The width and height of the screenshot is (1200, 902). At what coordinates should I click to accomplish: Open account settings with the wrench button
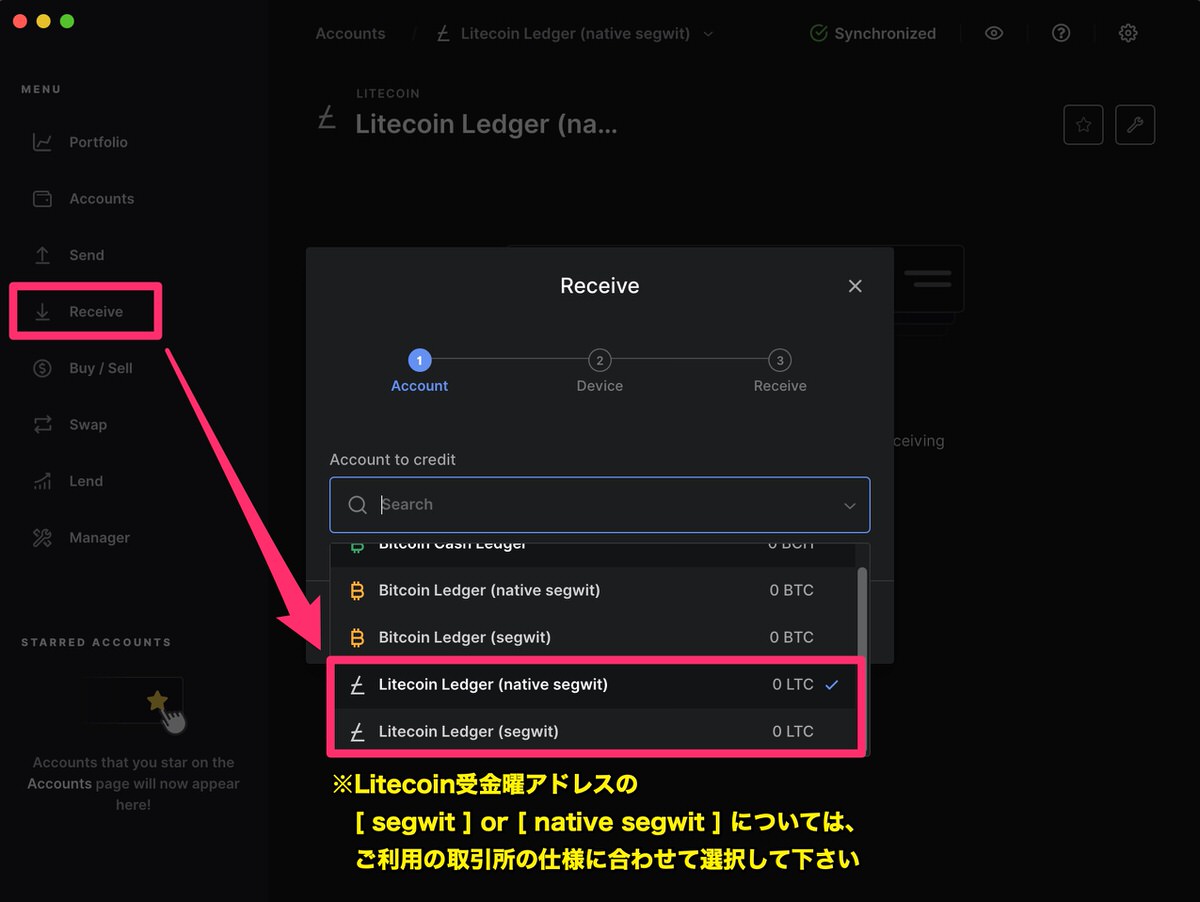pos(1135,125)
